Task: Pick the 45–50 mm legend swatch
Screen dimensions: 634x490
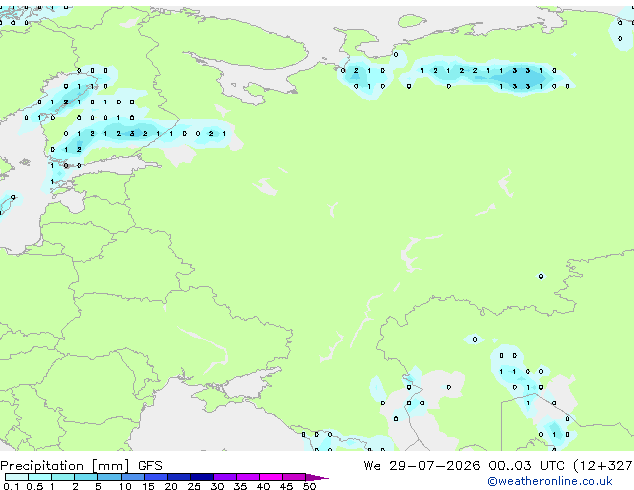Action: tap(294, 477)
